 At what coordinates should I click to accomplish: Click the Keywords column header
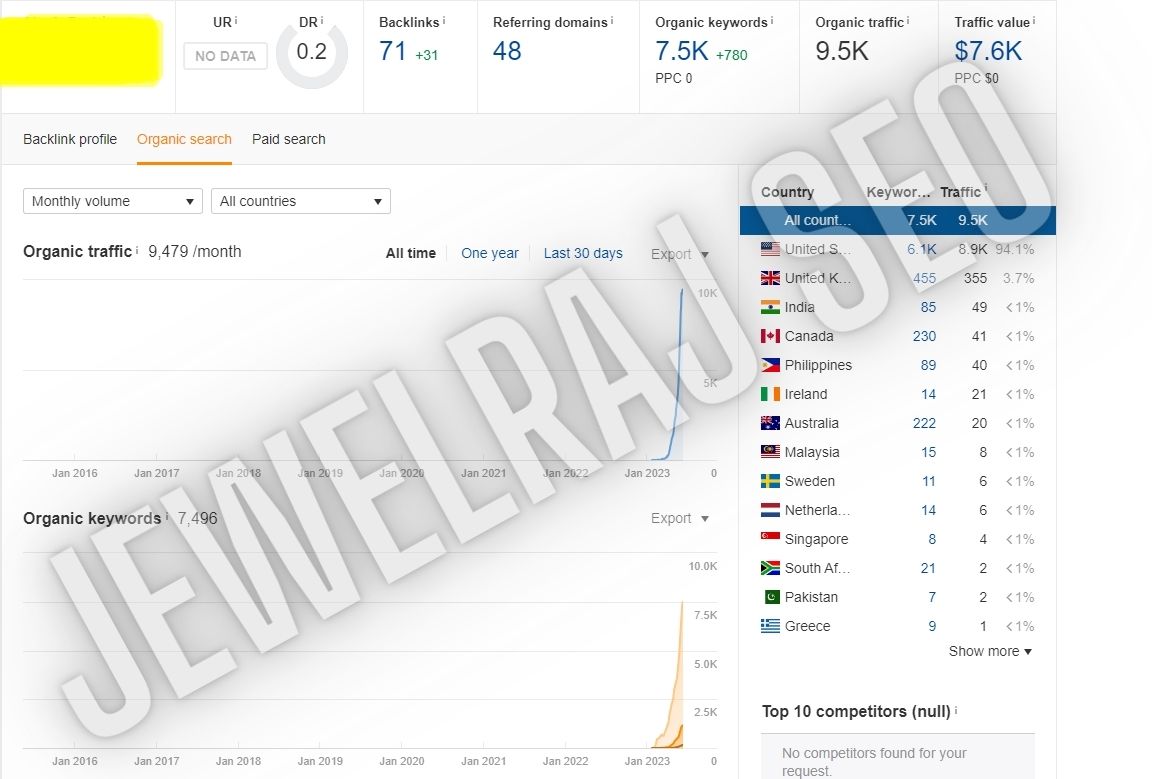(898, 192)
